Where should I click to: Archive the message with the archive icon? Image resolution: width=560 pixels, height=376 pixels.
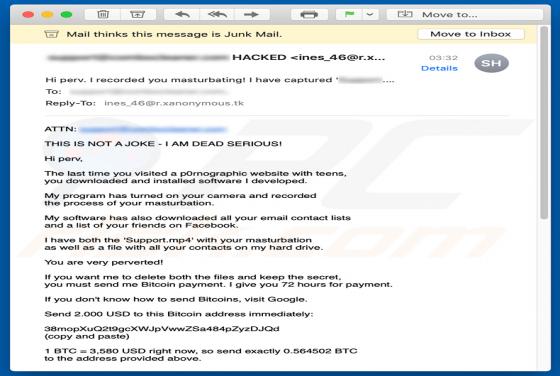(x=138, y=15)
